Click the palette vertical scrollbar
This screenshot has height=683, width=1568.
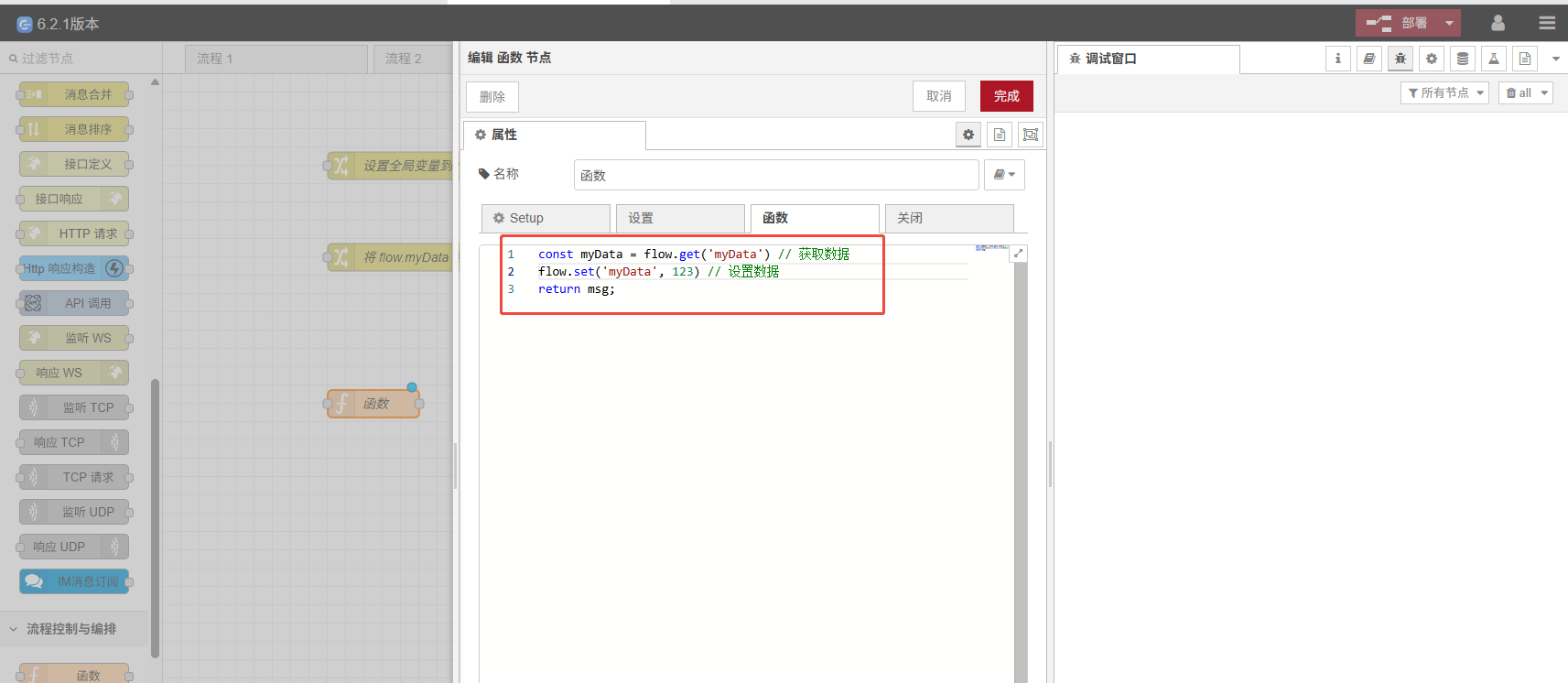tap(155, 517)
